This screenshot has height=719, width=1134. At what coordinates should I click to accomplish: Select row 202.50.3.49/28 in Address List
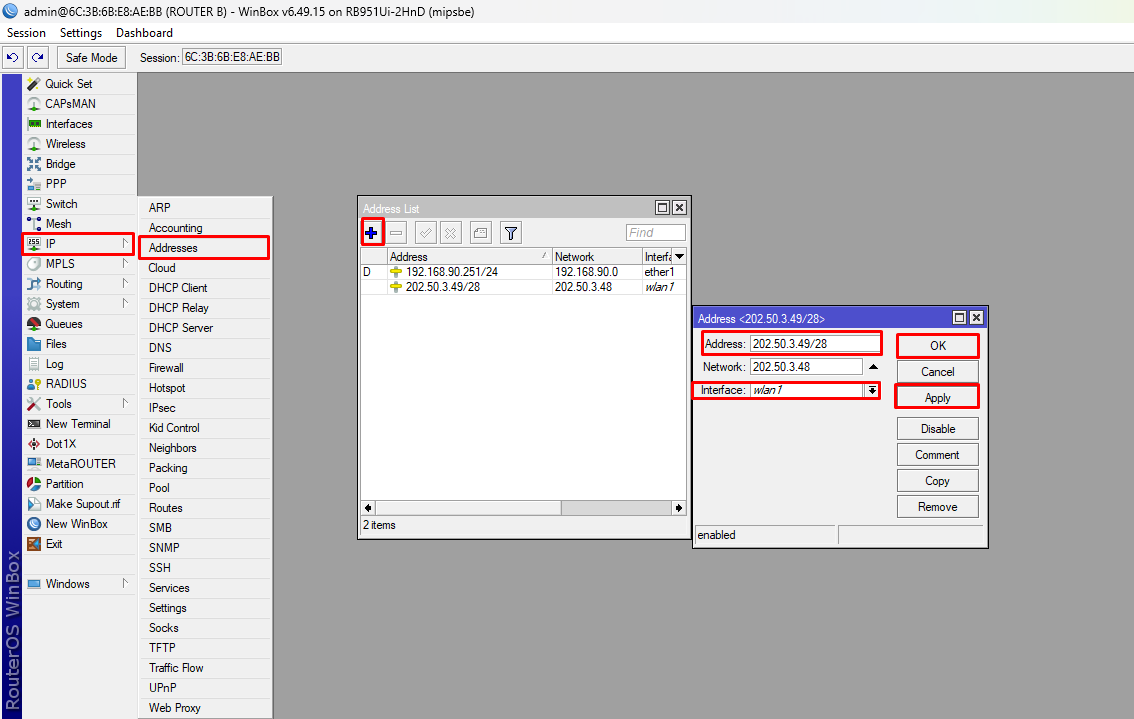[x=523, y=287]
